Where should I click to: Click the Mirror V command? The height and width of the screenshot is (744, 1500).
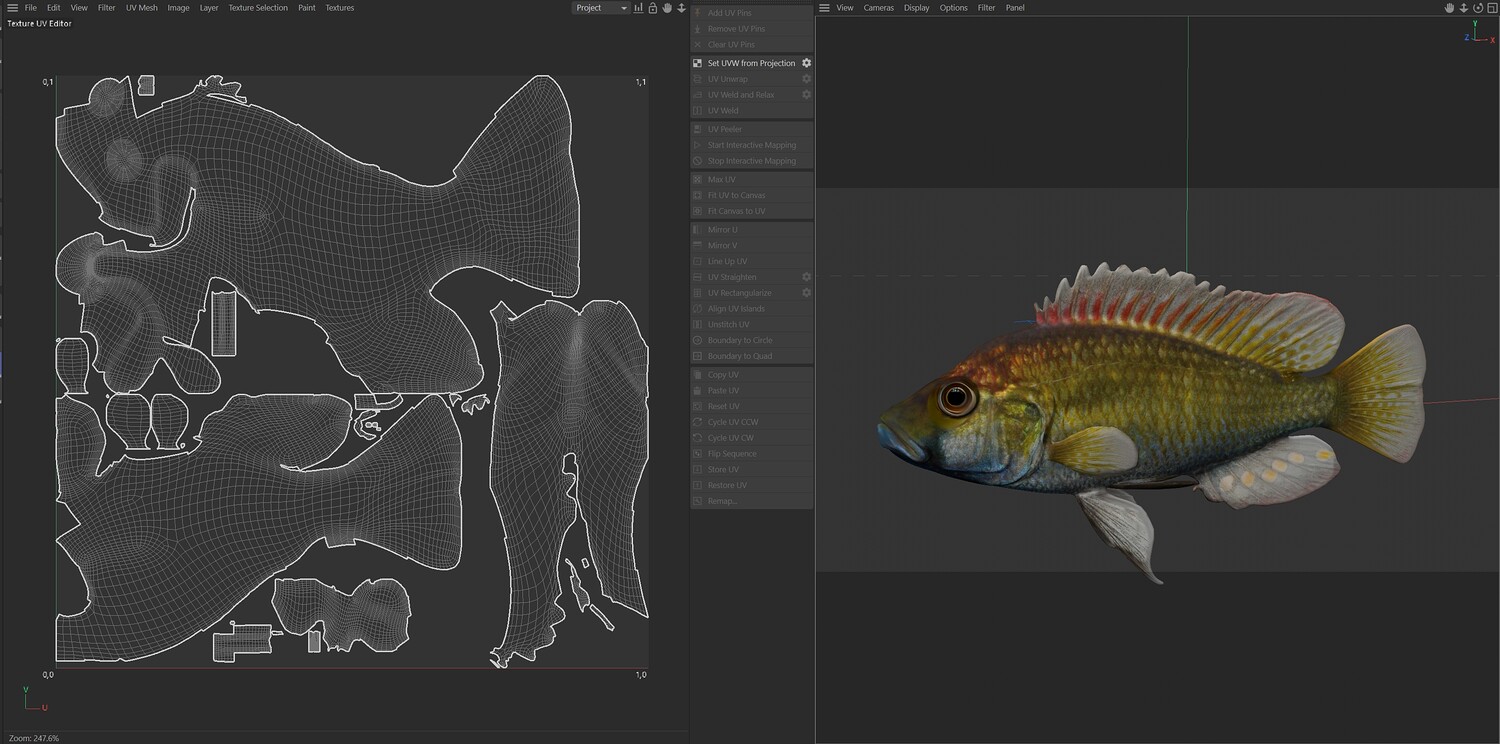tap(752, 245)
